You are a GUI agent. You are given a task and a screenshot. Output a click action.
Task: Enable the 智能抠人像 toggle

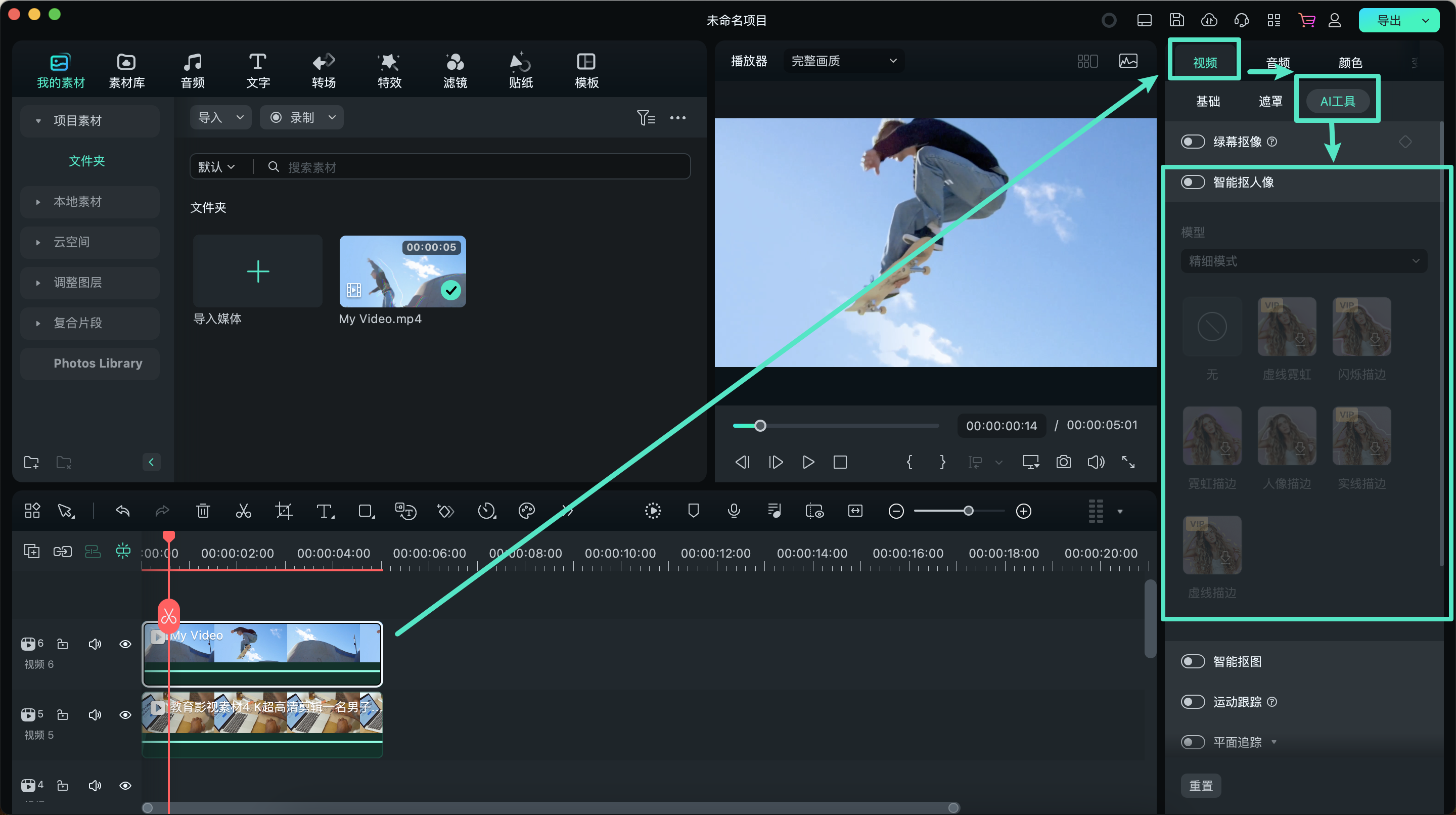[x=1193, y=182]
